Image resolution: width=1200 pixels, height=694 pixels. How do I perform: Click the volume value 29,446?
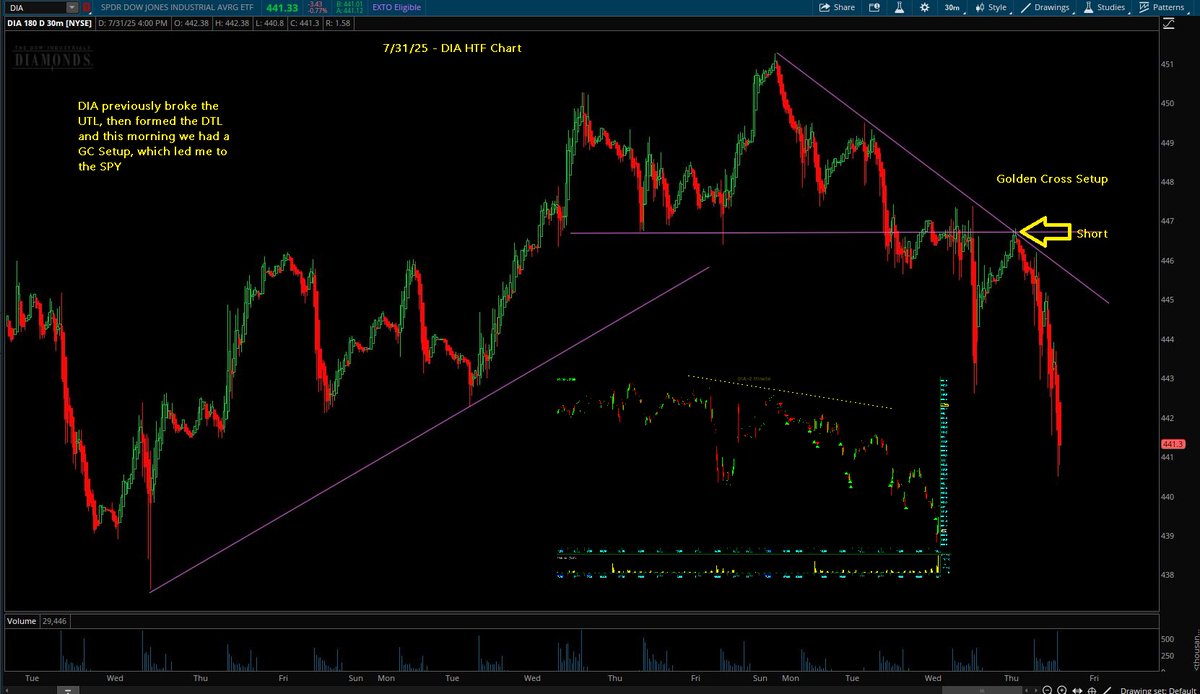point(55,621)
